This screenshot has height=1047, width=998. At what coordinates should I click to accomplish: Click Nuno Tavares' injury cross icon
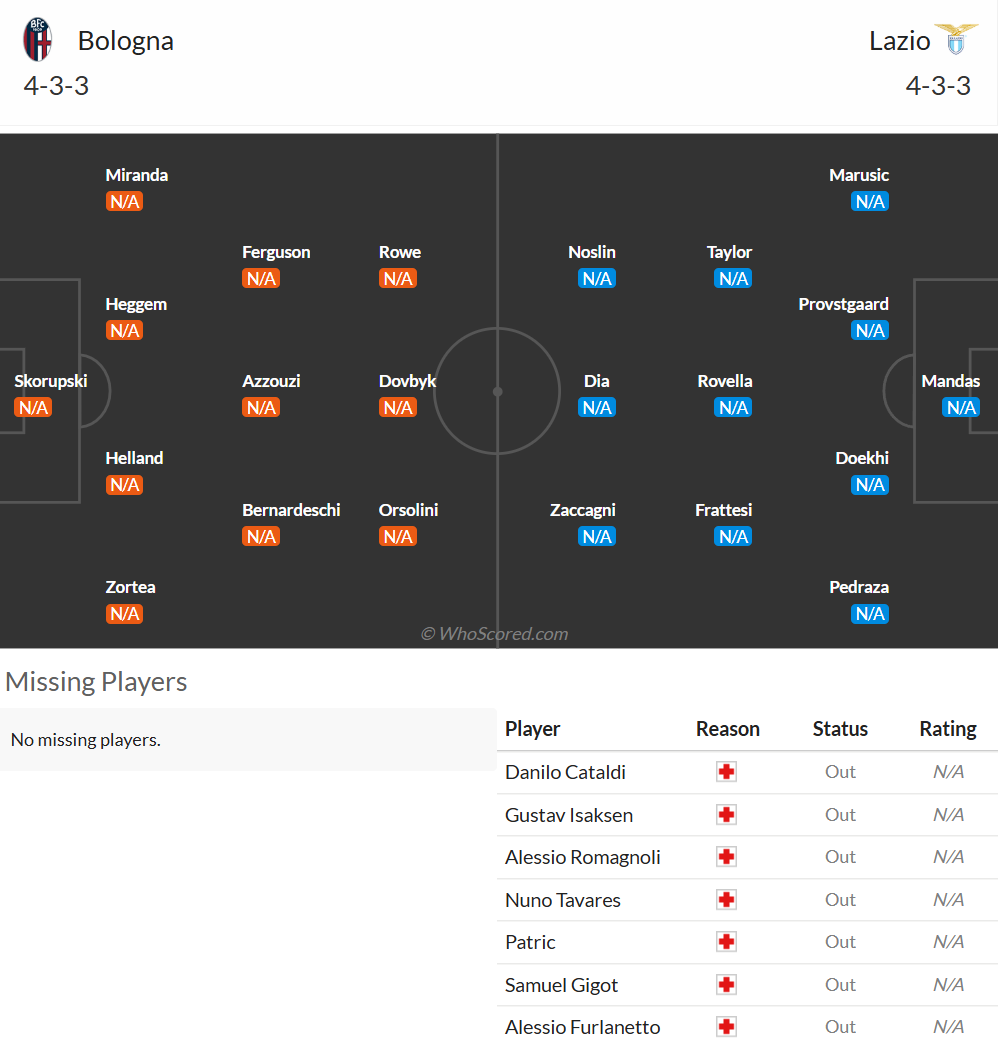(726, 899)
